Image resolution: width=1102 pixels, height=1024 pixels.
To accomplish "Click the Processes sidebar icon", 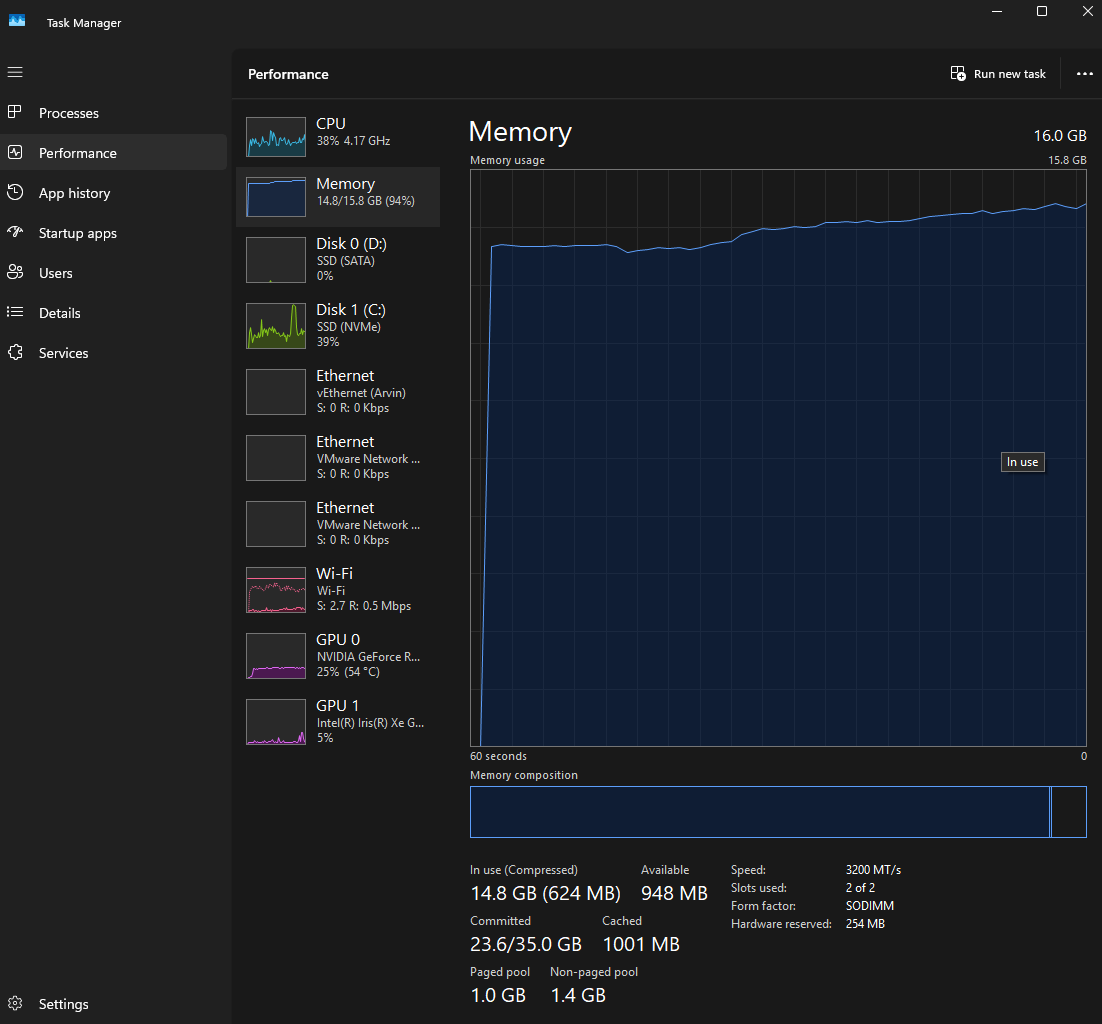I will [x=15, y=112].
